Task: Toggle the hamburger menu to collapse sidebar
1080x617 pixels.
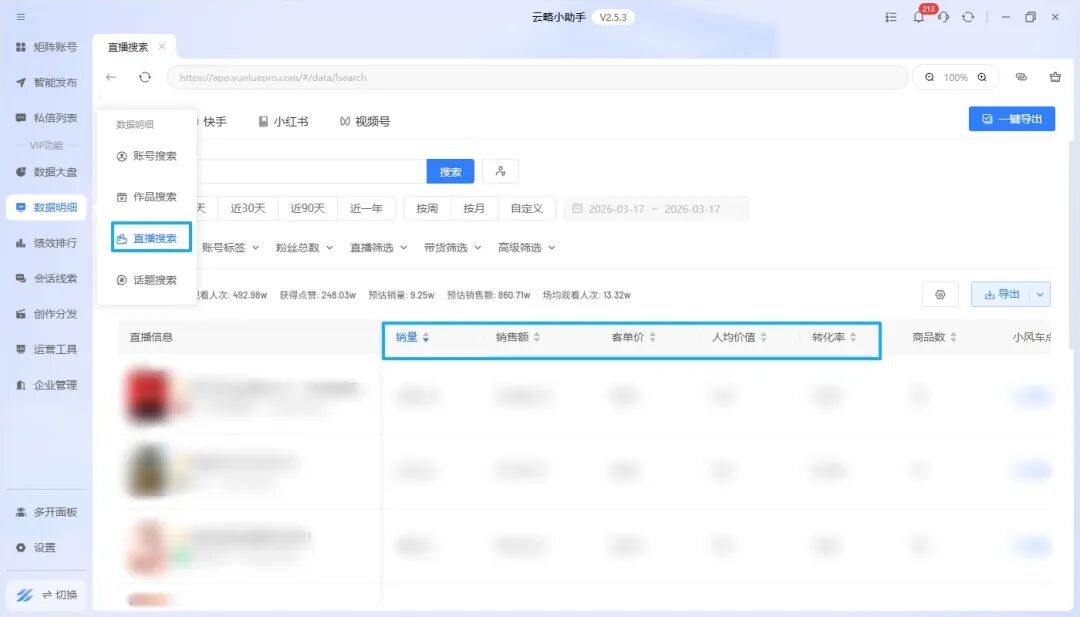Action: (21, 17)
